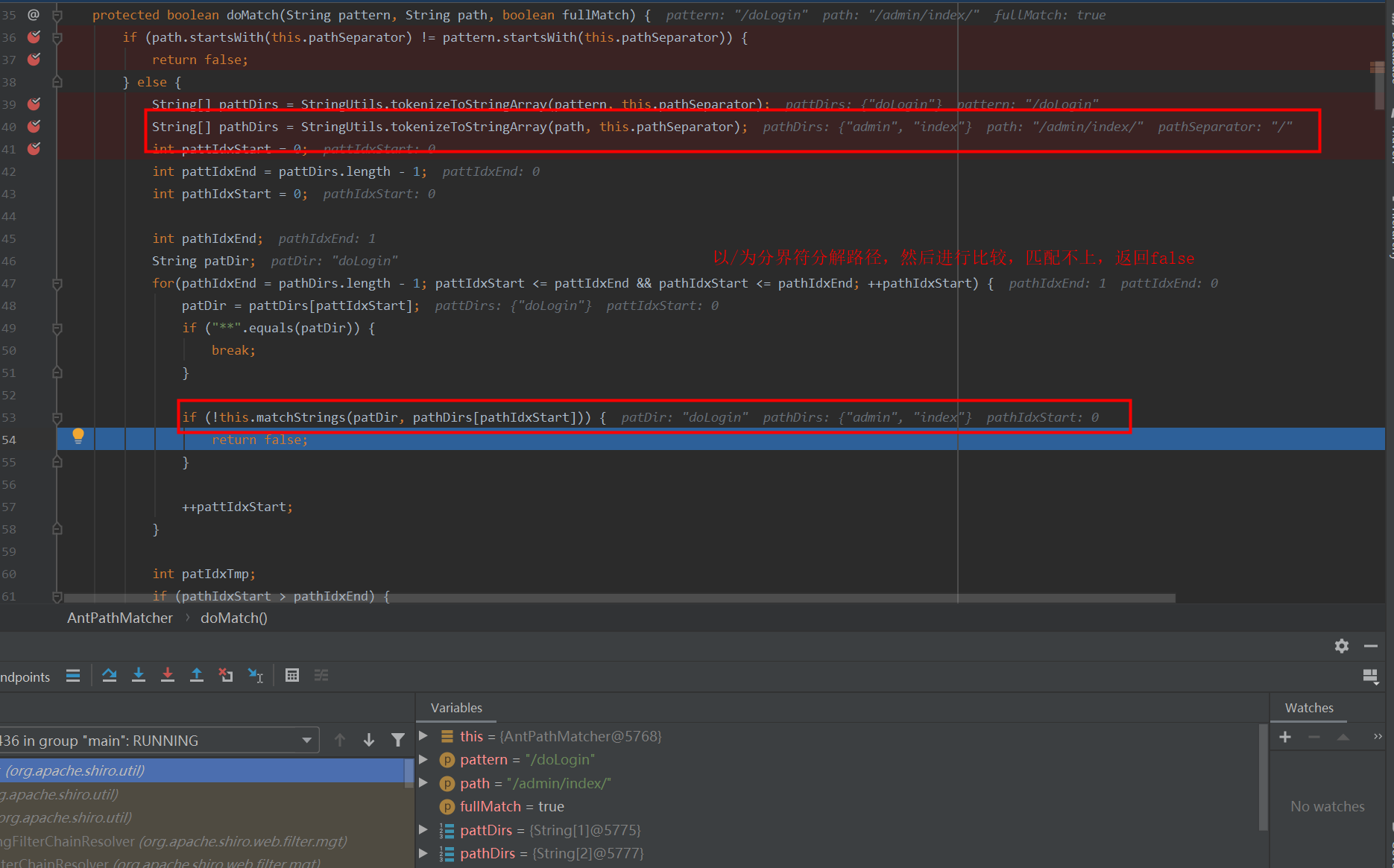1394x868 pixels.
Task: Select the FilterChainResolver org.apache.shiro.web.filter.mgt frame
Action: tap(202, 841)
